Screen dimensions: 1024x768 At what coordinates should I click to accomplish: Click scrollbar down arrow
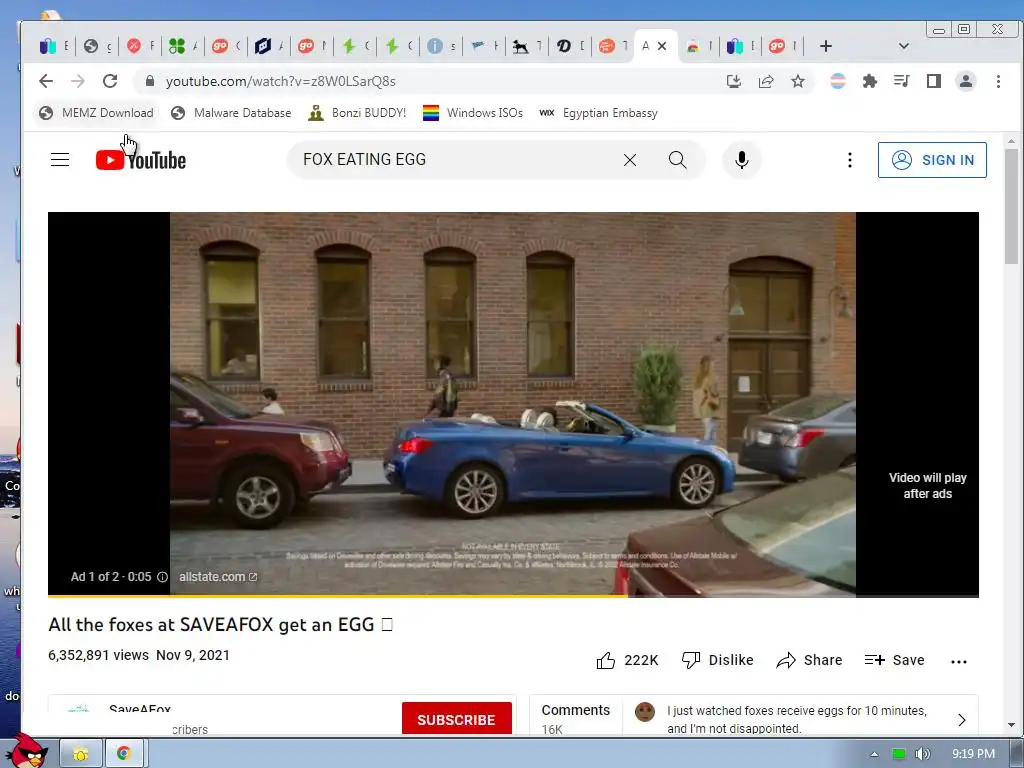(x=1011, y=725)
